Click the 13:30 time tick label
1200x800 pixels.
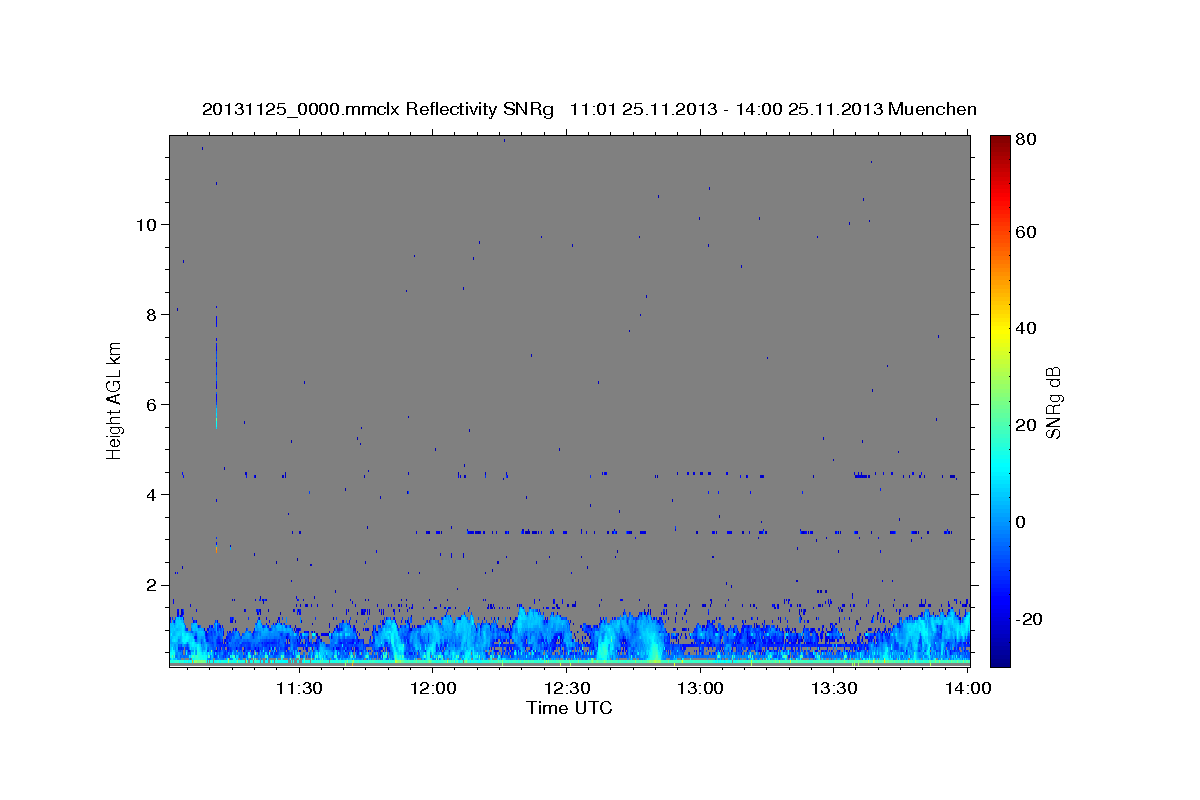[834, 688]
